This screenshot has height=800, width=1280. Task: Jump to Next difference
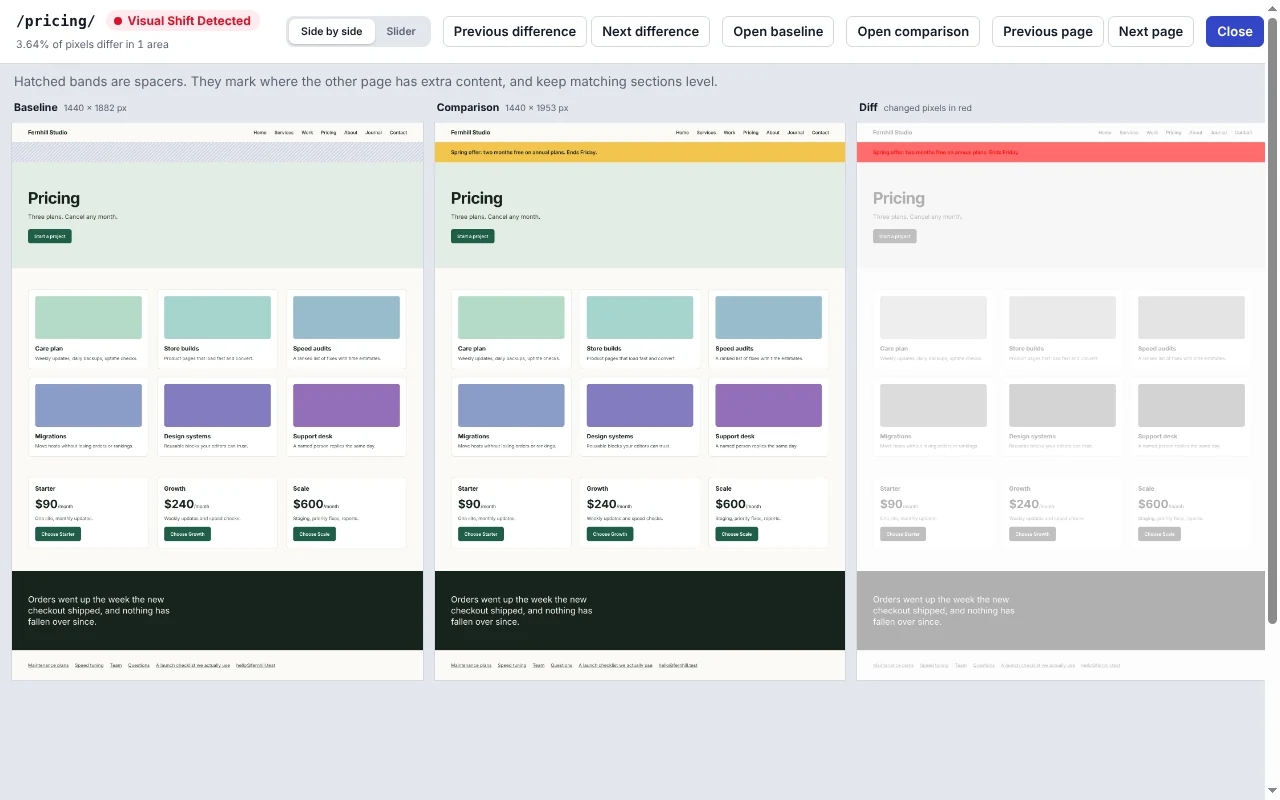651,31
